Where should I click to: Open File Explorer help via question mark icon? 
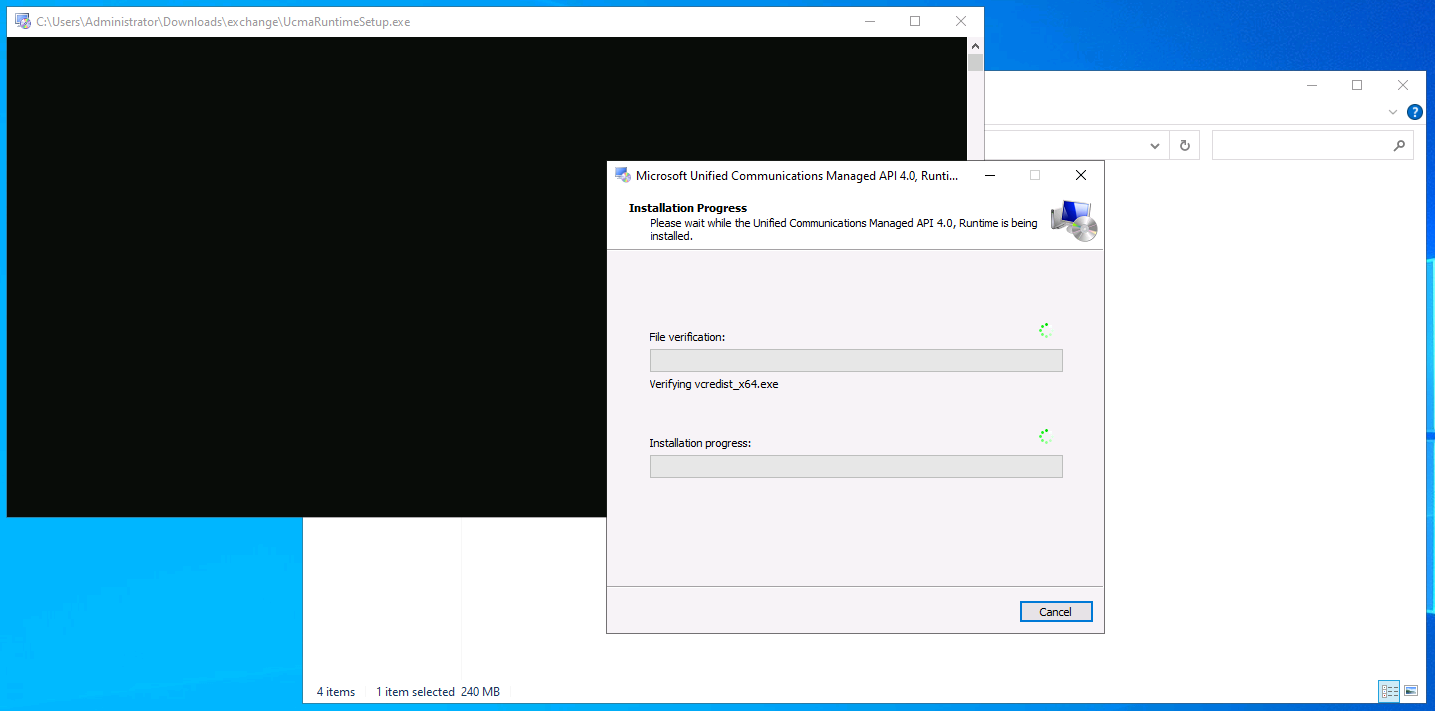coord(1415,112)
